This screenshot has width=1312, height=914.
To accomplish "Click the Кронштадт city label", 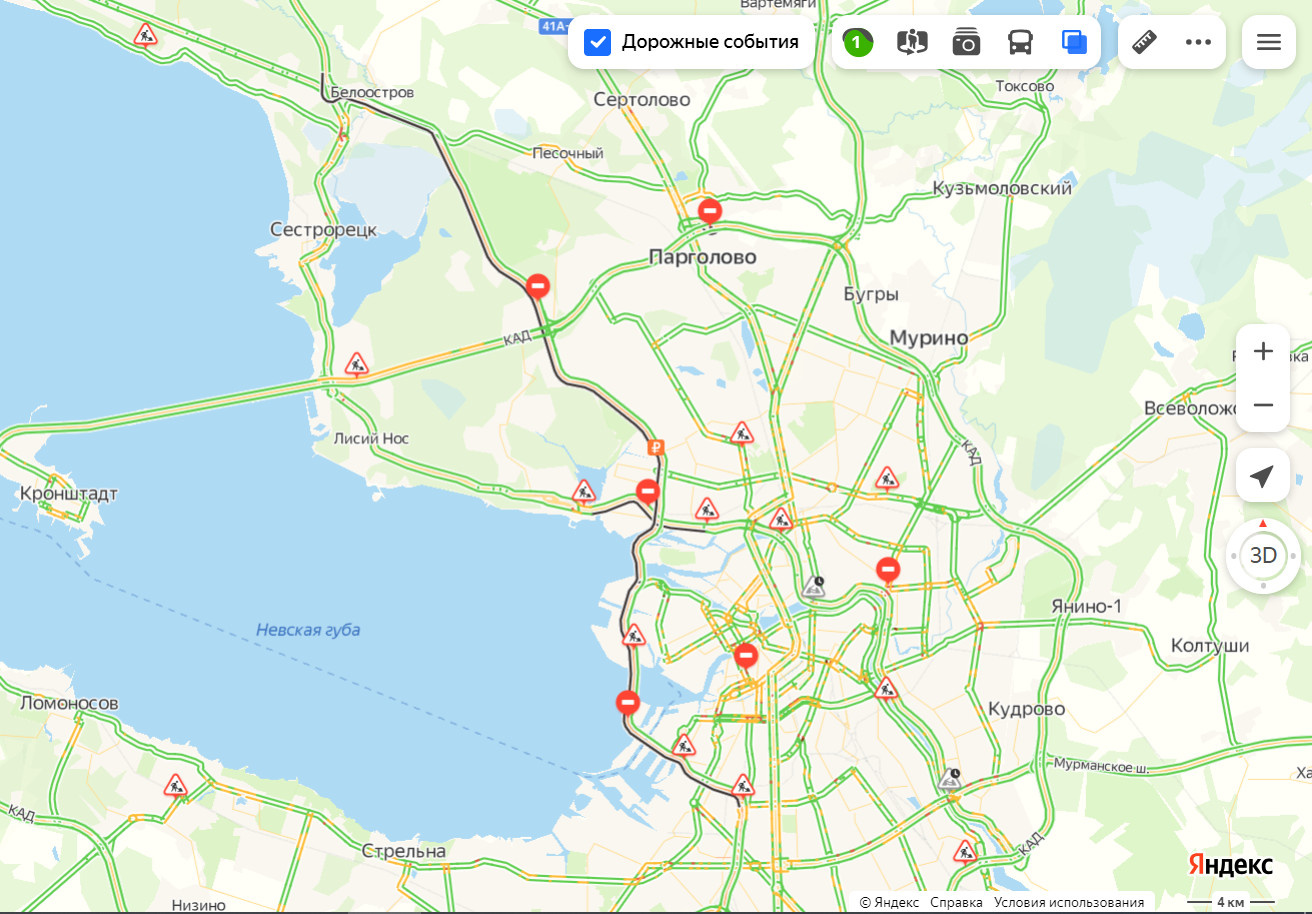I will [69, 494].
